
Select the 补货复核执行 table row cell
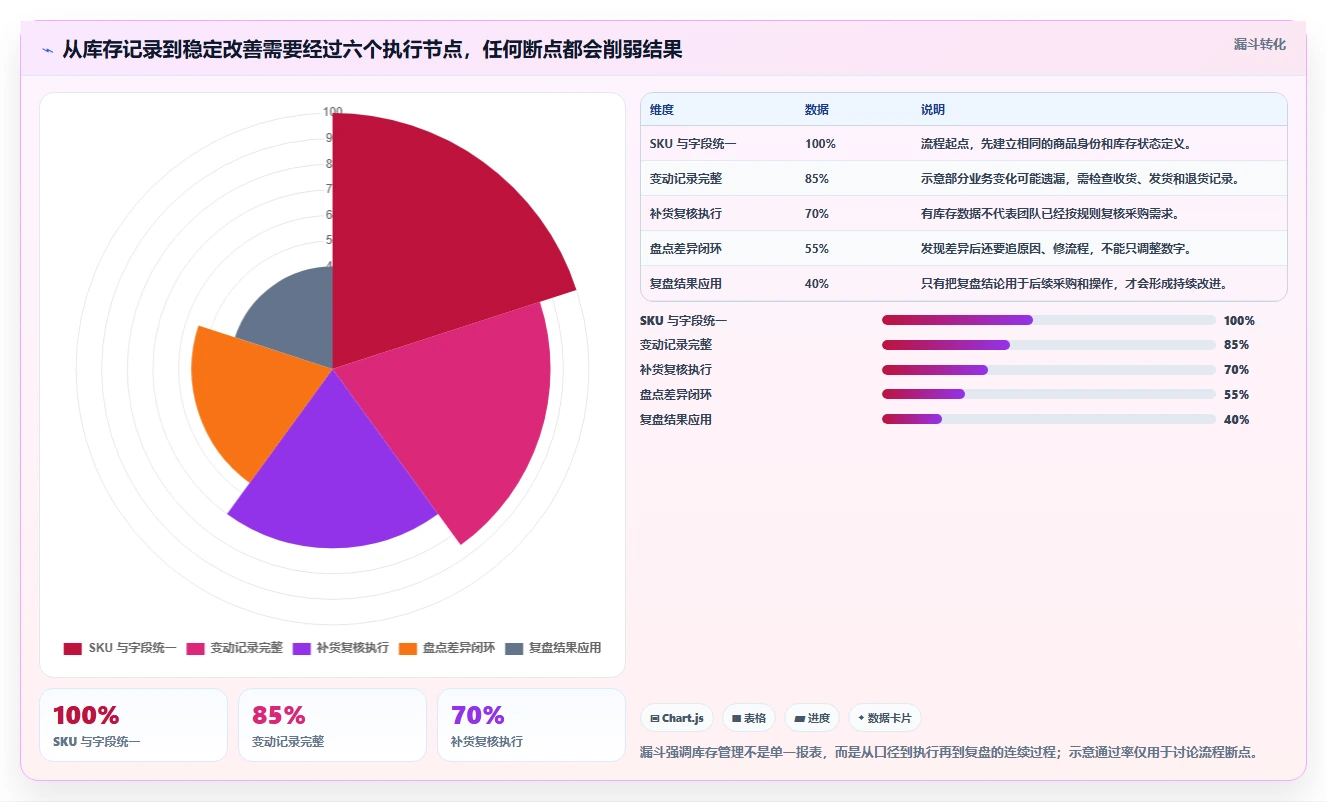[x=686, y=214]
